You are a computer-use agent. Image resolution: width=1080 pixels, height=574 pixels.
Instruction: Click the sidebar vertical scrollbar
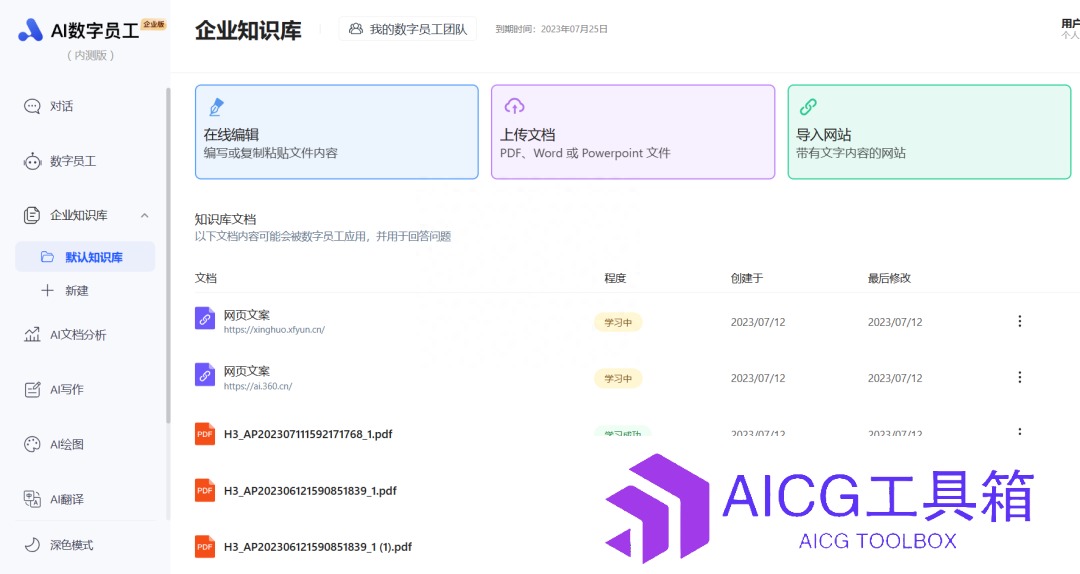point(168,255)
